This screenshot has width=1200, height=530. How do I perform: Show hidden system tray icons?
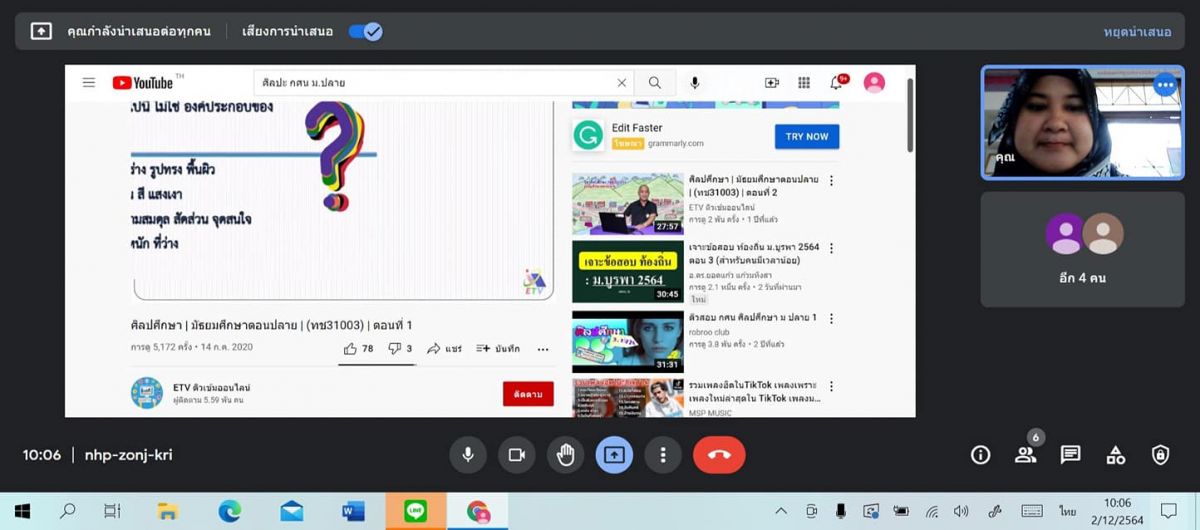(781, 511)
